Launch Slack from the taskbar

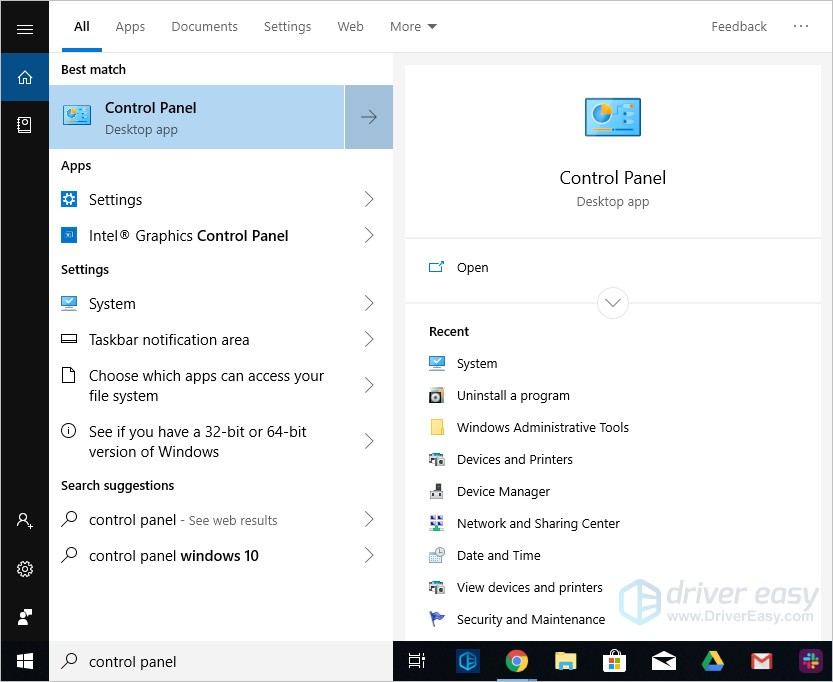tap(810, 661)
